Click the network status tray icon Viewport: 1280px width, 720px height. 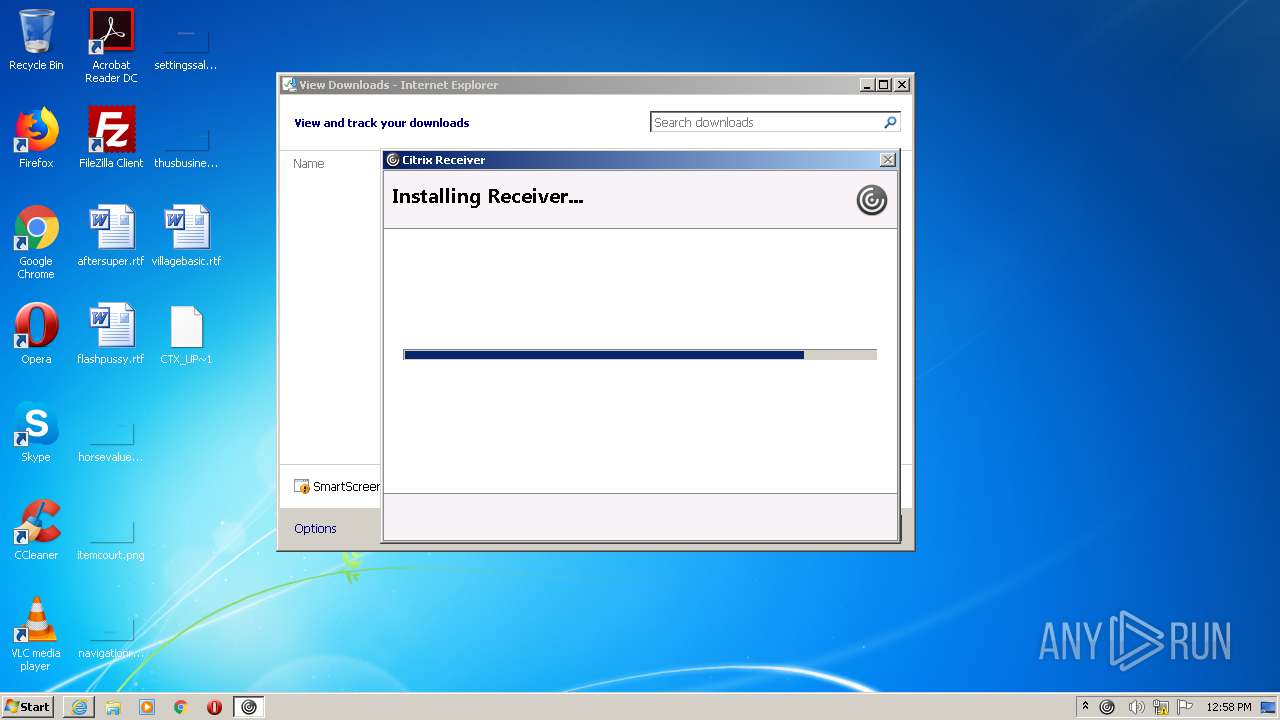pyautogui.click(x=1161, y=707)
